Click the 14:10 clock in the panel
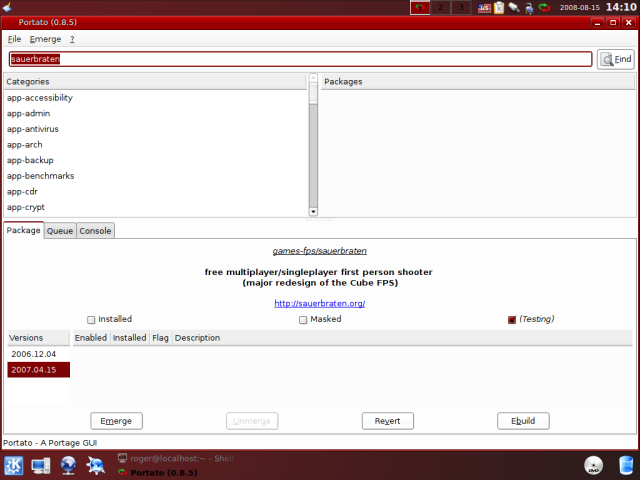The width and height of the screenshot is (640, 480). [621, 7]
